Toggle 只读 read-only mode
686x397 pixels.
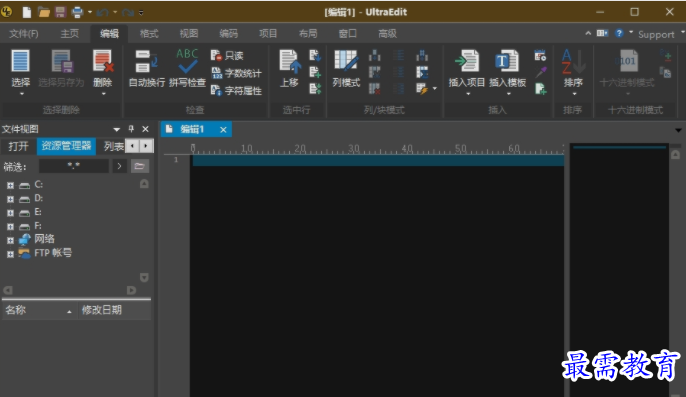pos(227,56)
